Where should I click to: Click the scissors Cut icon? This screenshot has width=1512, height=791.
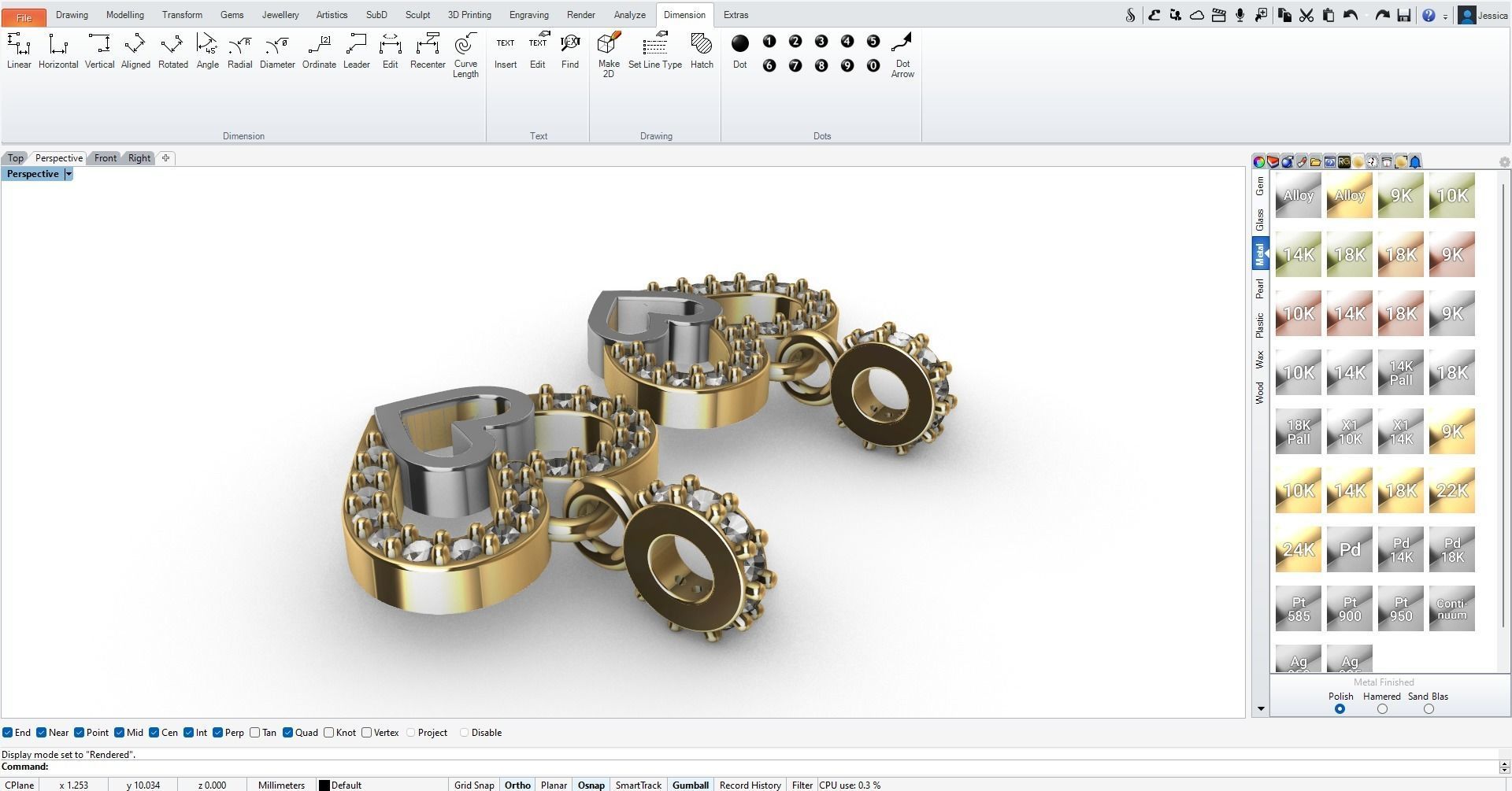pyautogui.click(x=1306, y=15)
